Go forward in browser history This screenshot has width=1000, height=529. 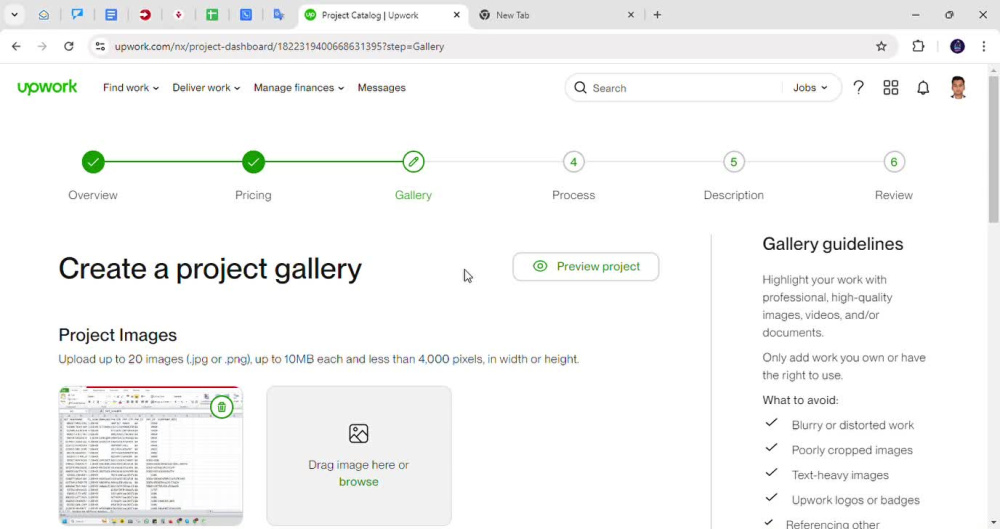click(x=42, y=46)
